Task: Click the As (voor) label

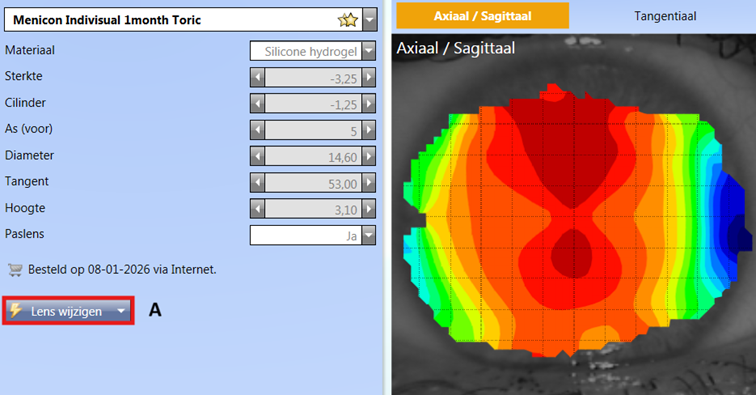Action: point(29,129)
